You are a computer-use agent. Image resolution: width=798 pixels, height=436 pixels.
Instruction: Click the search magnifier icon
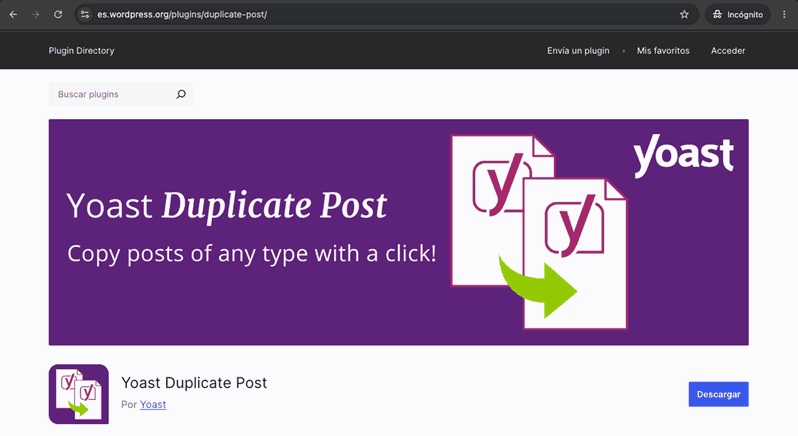click(181, 94)
